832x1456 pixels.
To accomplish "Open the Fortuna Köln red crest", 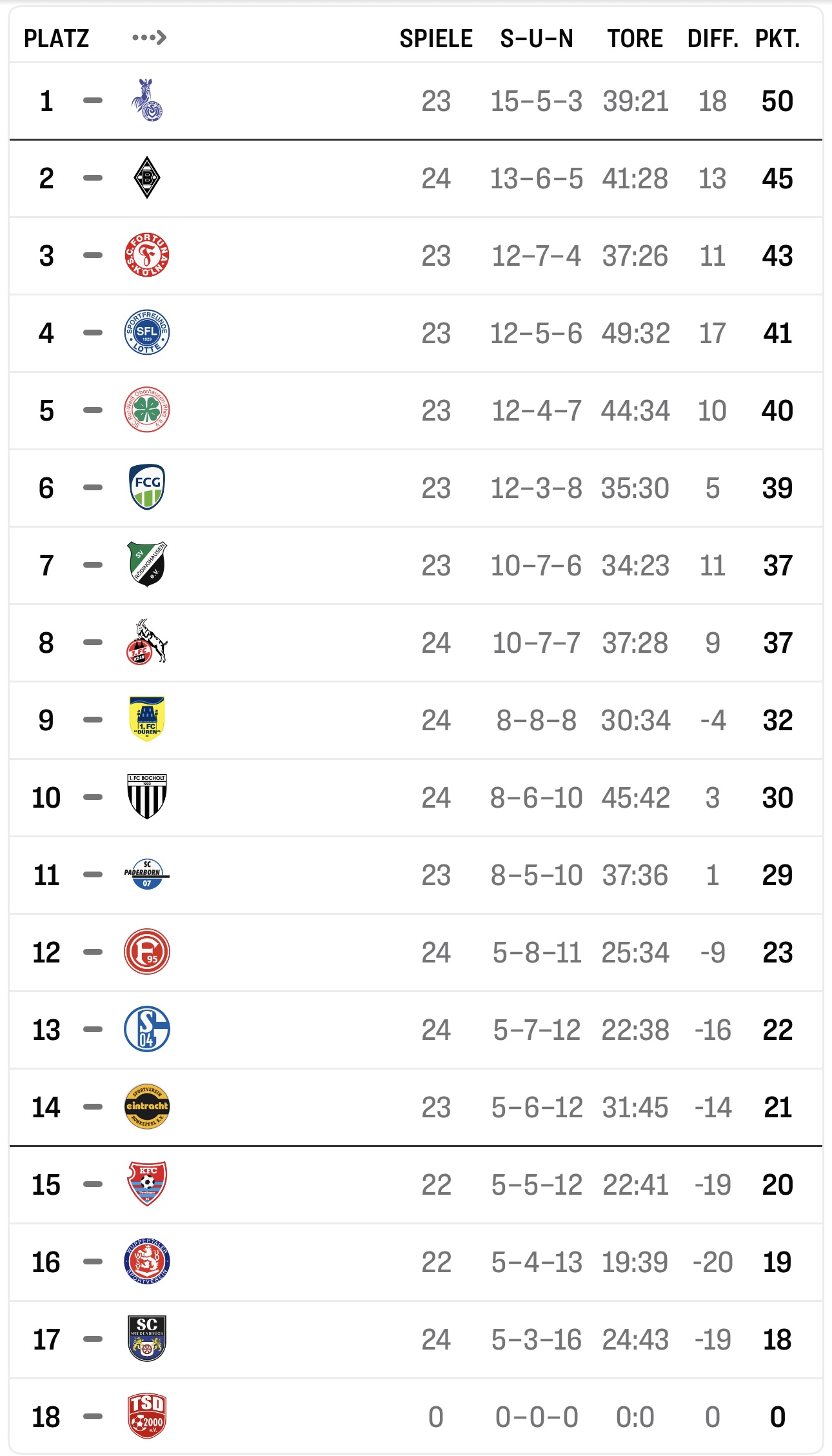I will (147, 255).
